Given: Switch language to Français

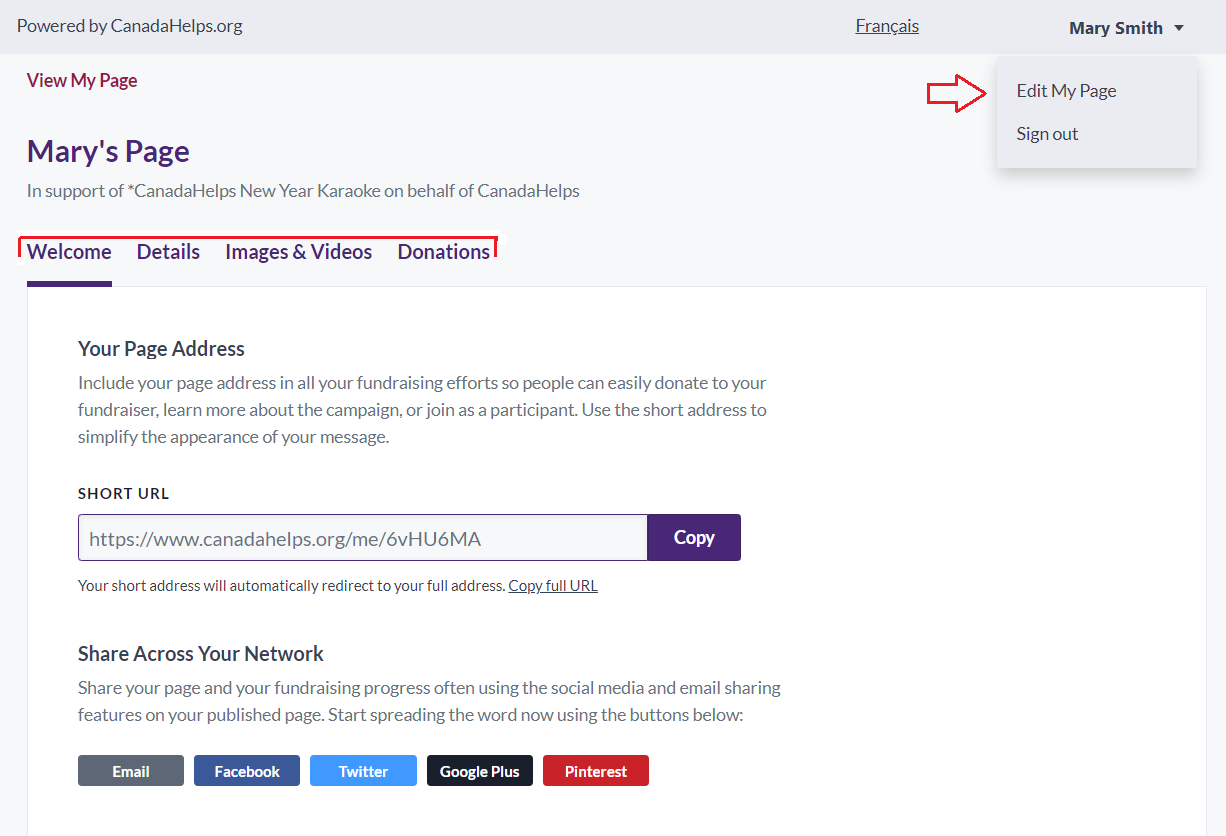Looking at the screenshot, I should (x=887, y=26).
